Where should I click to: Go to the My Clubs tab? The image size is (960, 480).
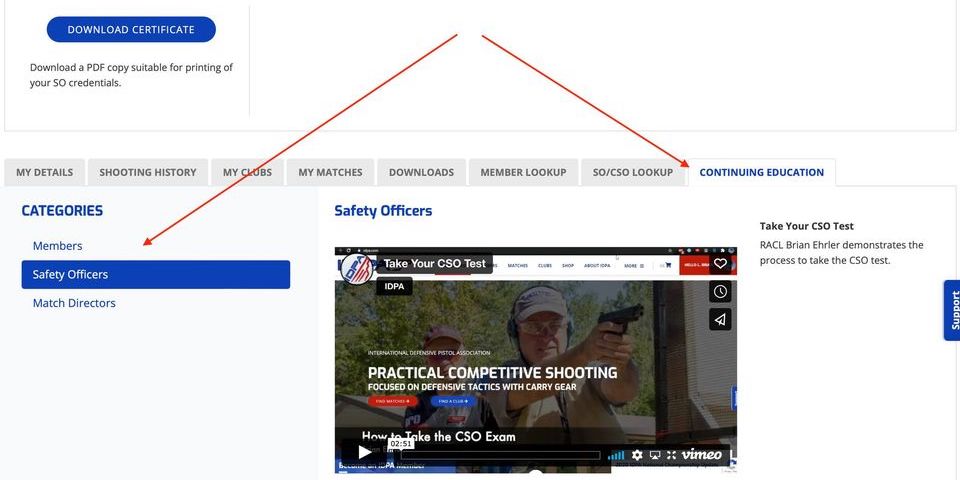[x=247, y=172]
